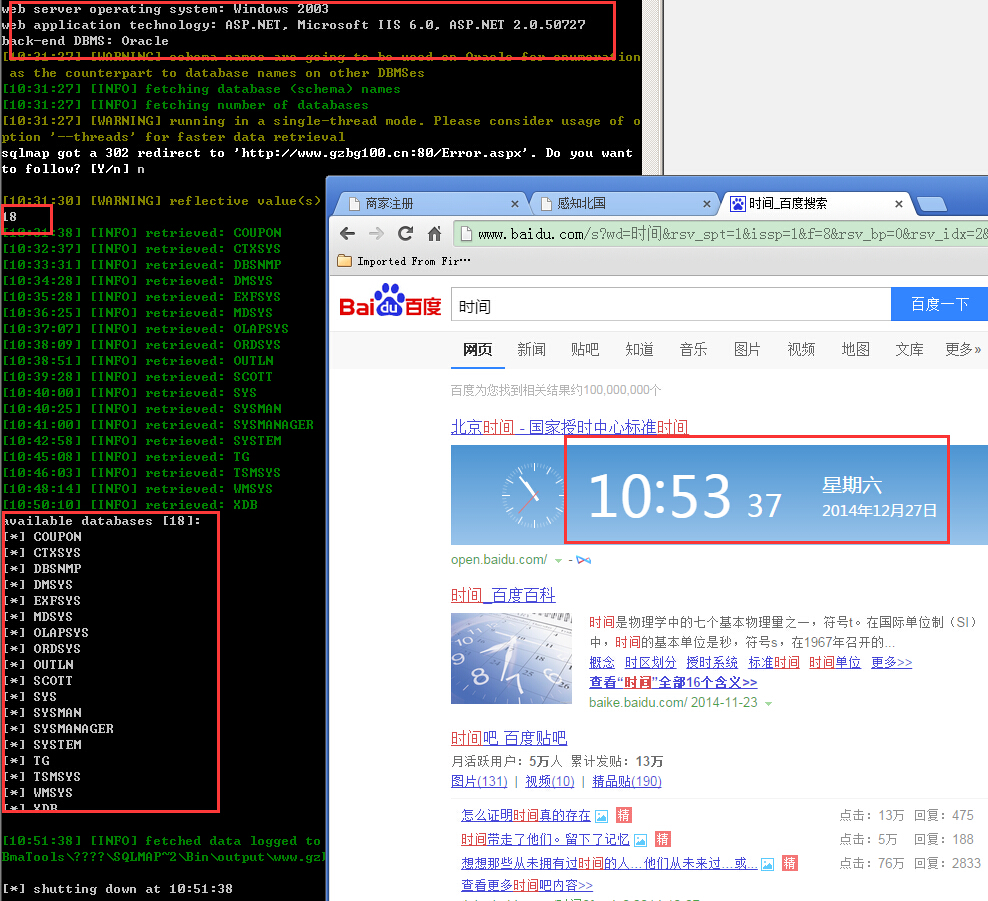Focus the browser address bar
Viewport: 988px width, 901px height.
click(721, 234)
